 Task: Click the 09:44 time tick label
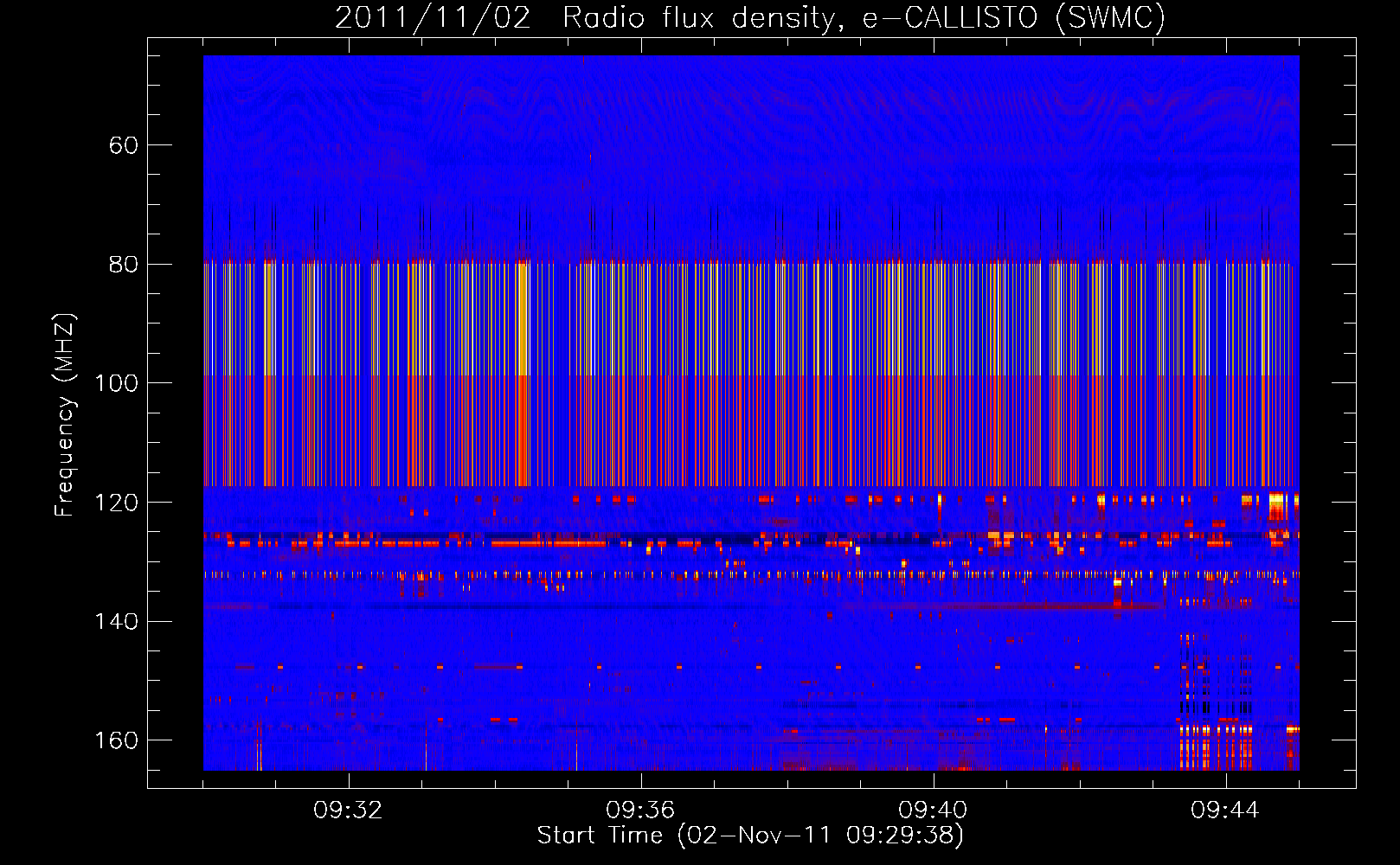[x=1225, y=810]
